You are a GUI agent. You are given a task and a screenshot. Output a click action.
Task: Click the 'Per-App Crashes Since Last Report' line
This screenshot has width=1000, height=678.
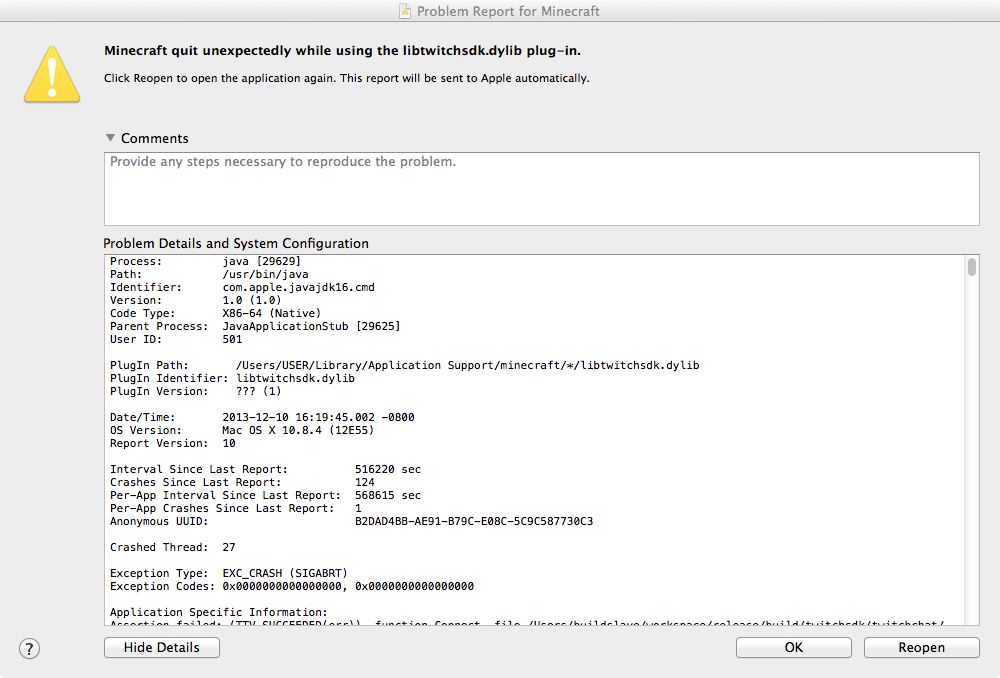click(235, 508)
